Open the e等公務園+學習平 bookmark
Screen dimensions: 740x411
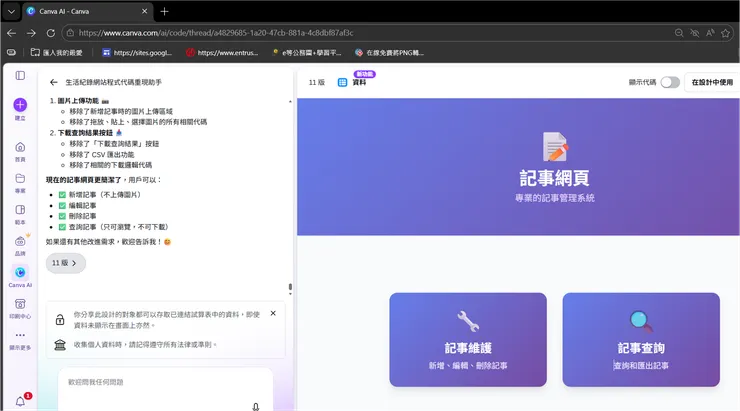pyautogui.click(x=307, y=52)
